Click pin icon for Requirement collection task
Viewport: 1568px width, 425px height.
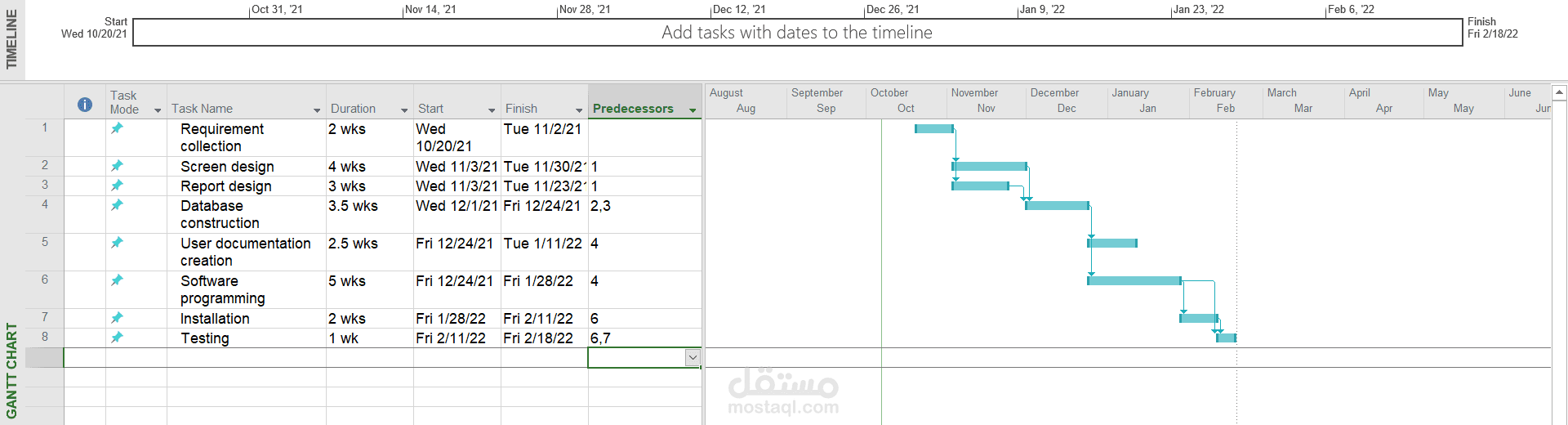[x=117, y=128]
